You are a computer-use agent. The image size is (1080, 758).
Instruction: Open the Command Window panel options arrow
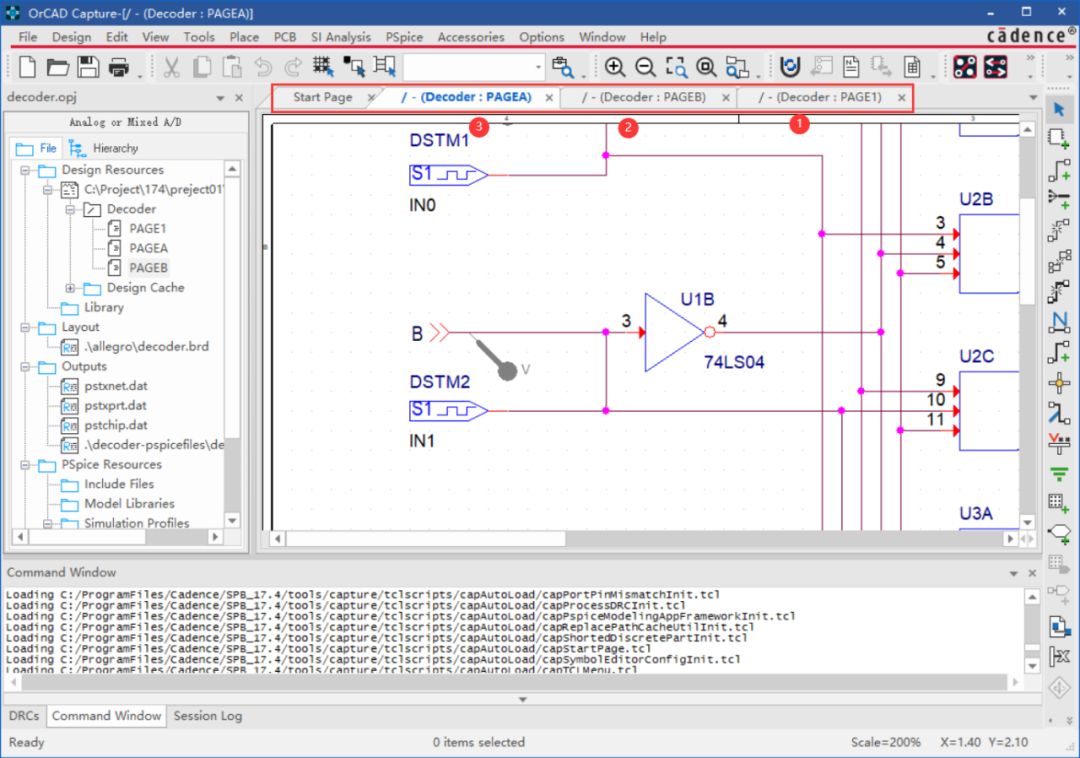click(x=1013, y=573)
